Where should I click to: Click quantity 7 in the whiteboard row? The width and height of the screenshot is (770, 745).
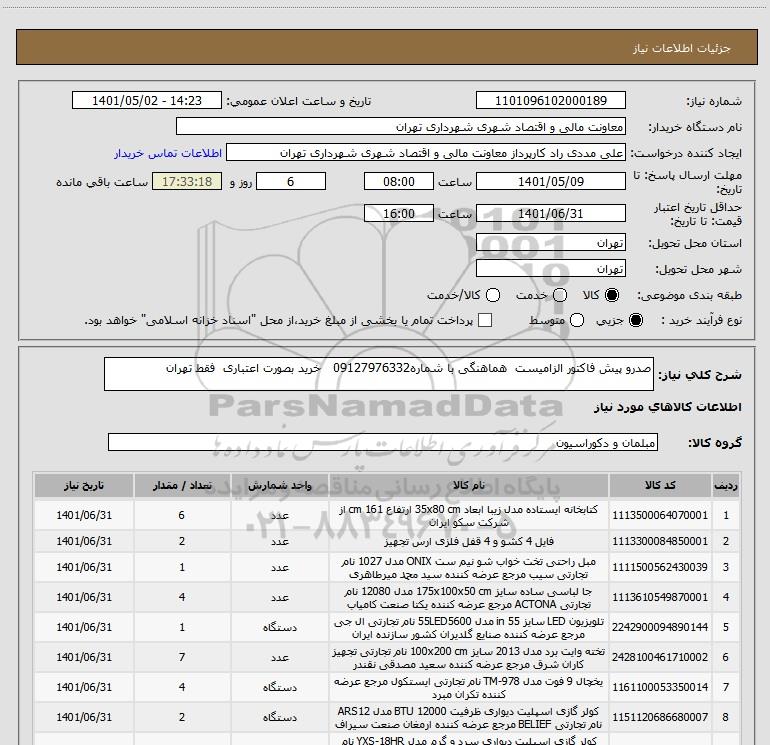(182, 657)
